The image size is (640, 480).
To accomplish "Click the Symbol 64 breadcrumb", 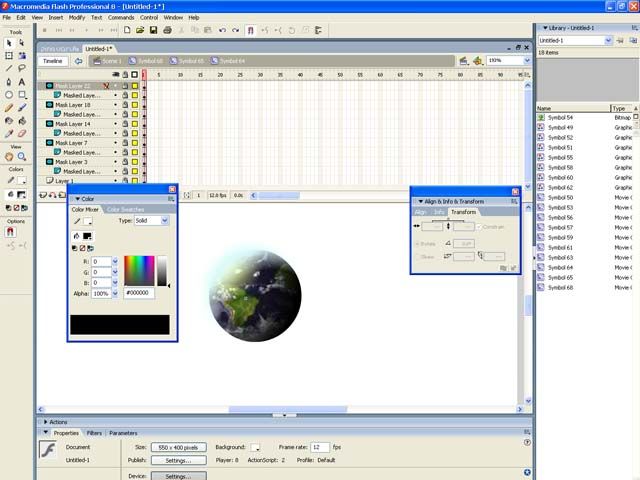I will (x=228, y=61).
